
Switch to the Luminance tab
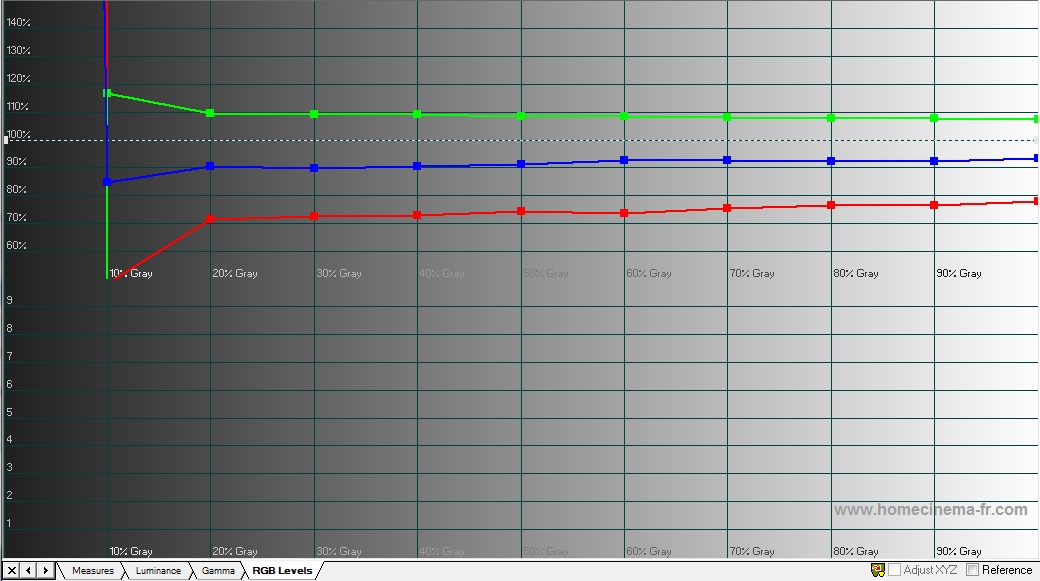[158, 570]
